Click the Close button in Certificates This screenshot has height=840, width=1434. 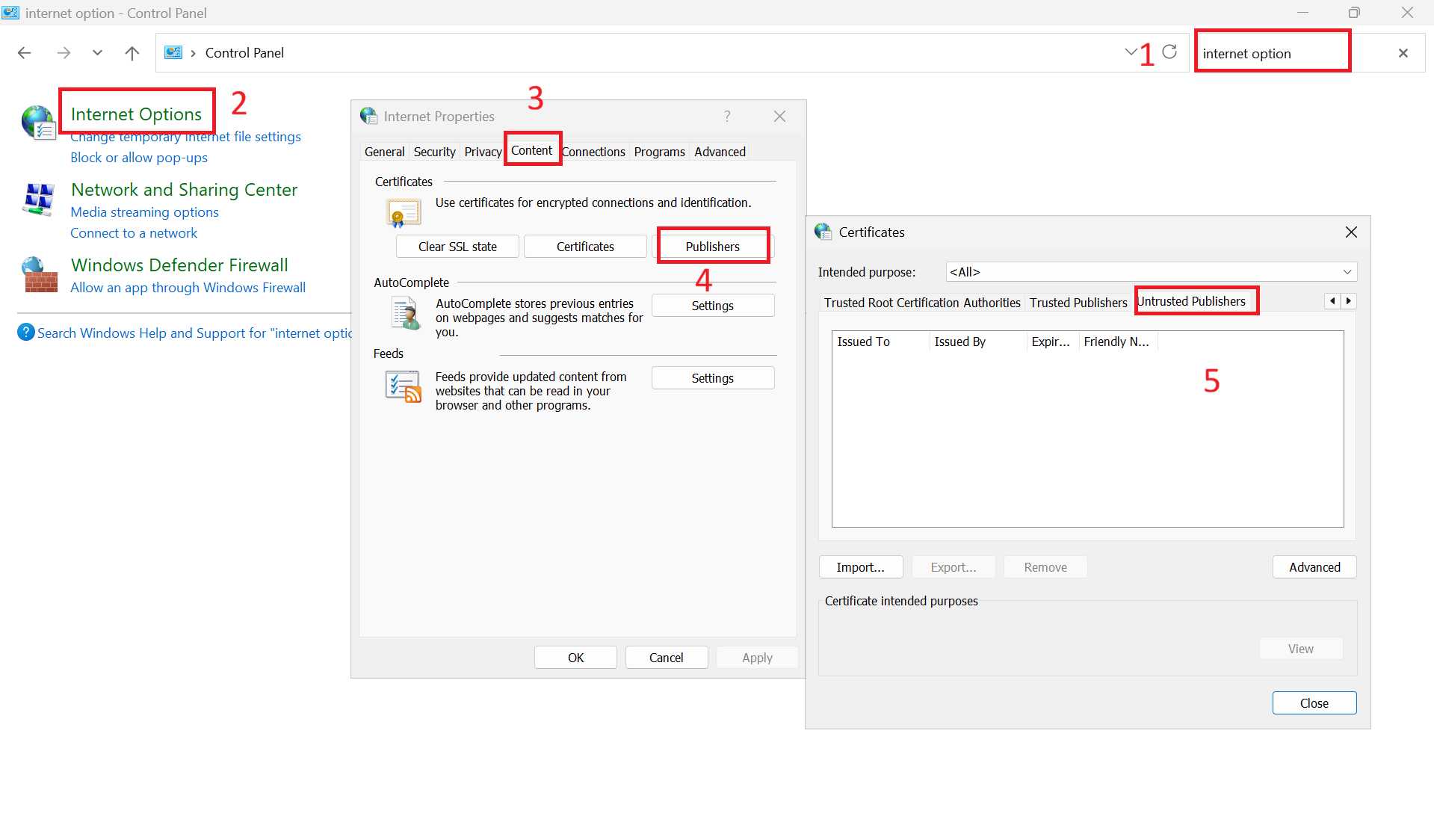tap(1314, 703)
